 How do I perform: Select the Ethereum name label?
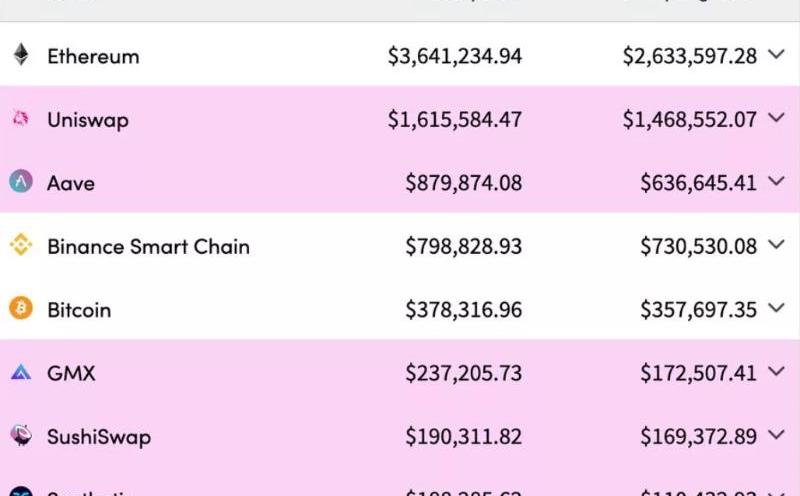pos(93,57)
